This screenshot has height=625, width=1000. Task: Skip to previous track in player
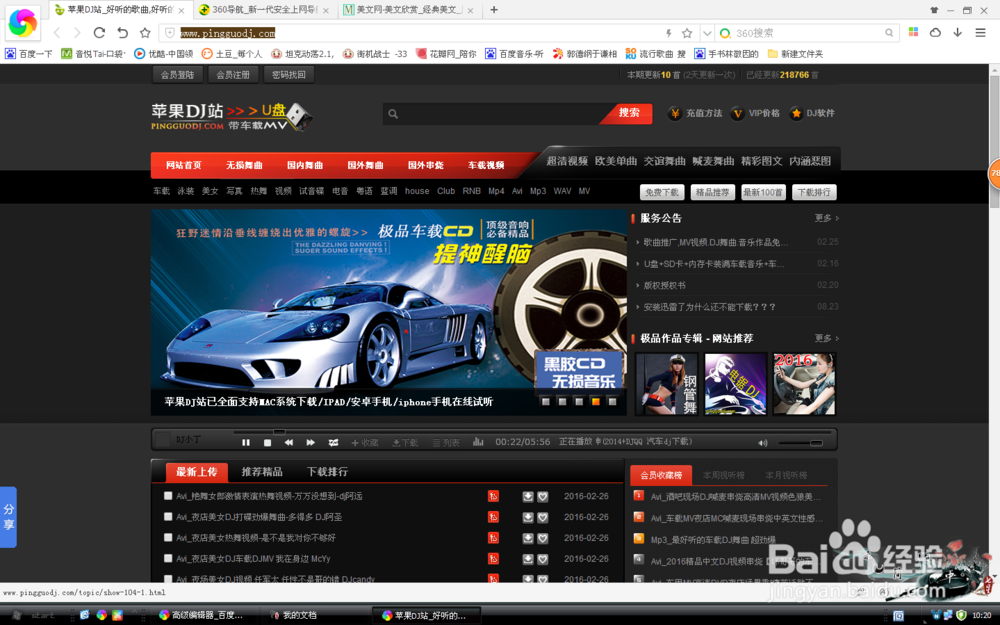click(x=289, y=442)
